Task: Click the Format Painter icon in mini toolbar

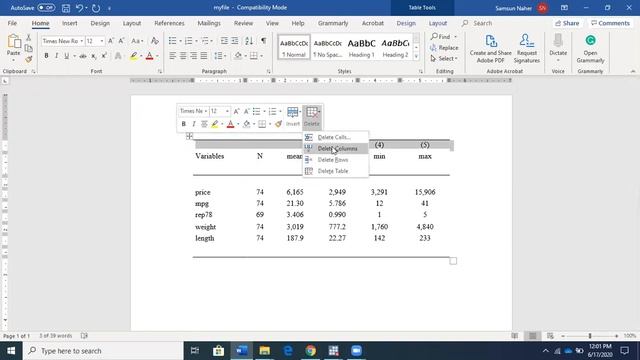Action: (278, 124)
